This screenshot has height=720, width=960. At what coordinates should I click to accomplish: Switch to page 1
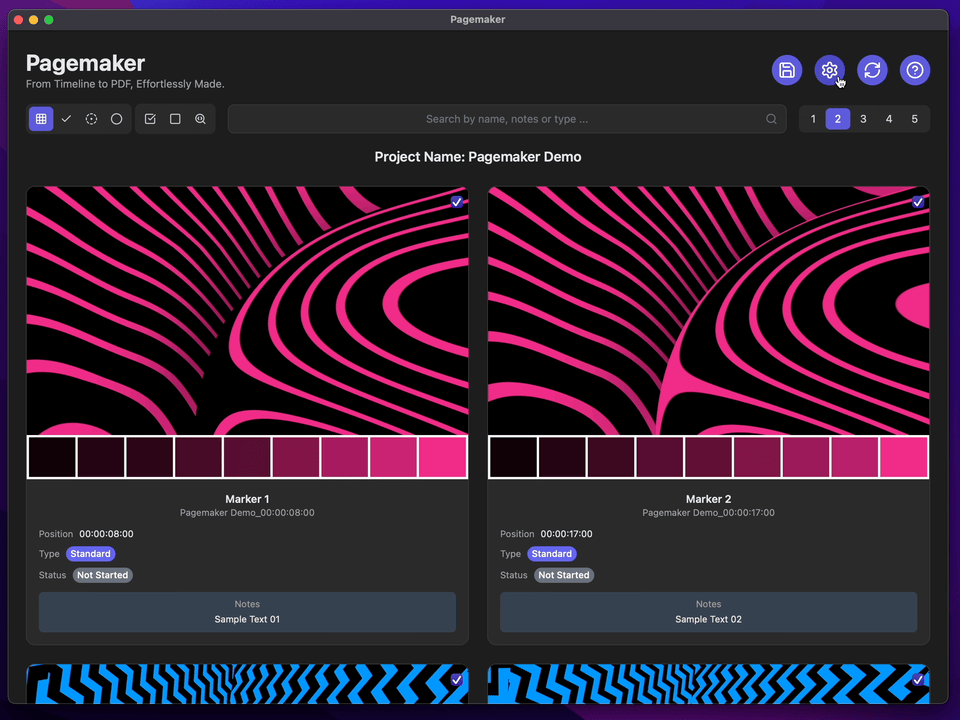(812, 119)
